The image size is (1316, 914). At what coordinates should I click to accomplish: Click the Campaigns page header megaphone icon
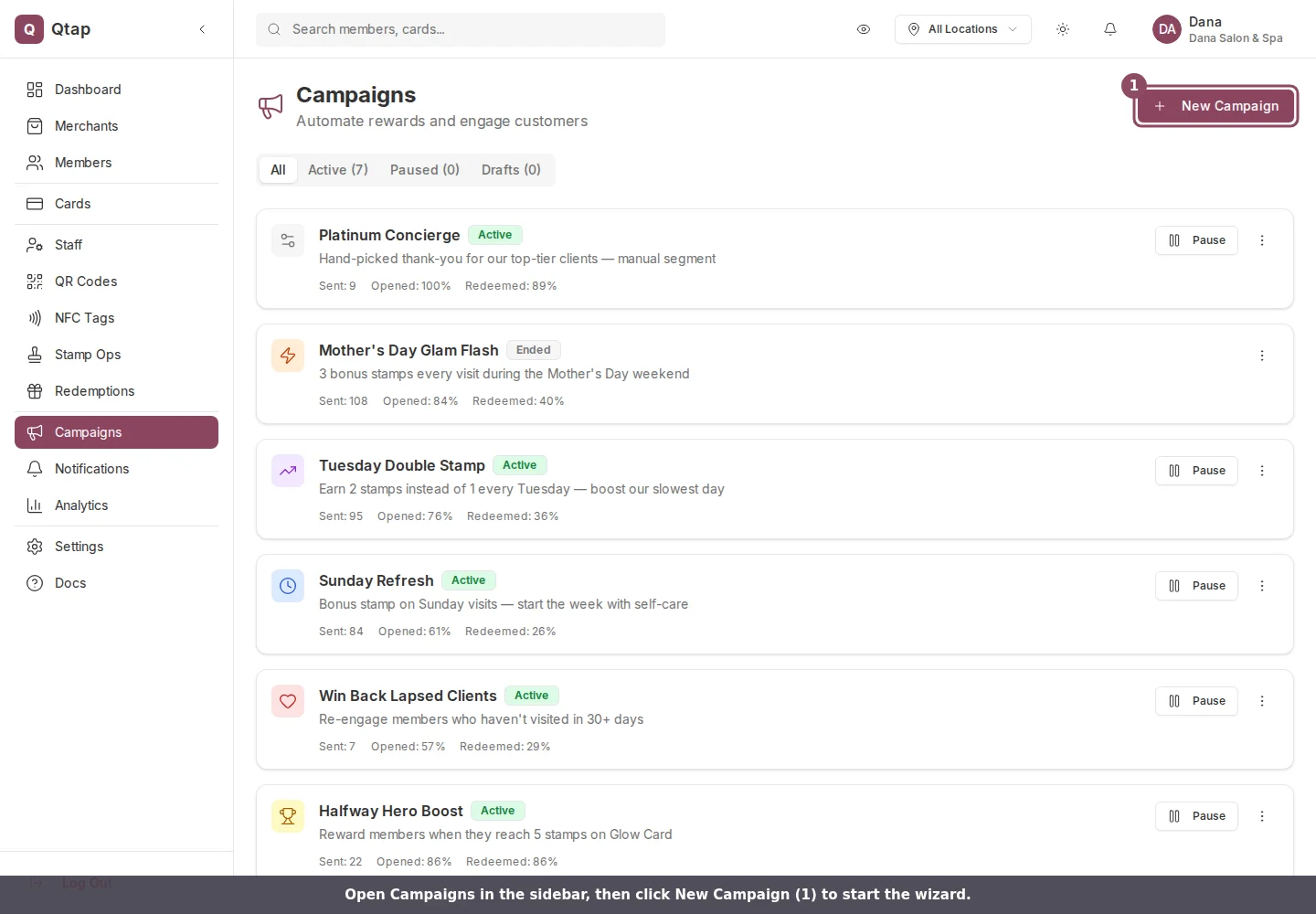(271, 107)
